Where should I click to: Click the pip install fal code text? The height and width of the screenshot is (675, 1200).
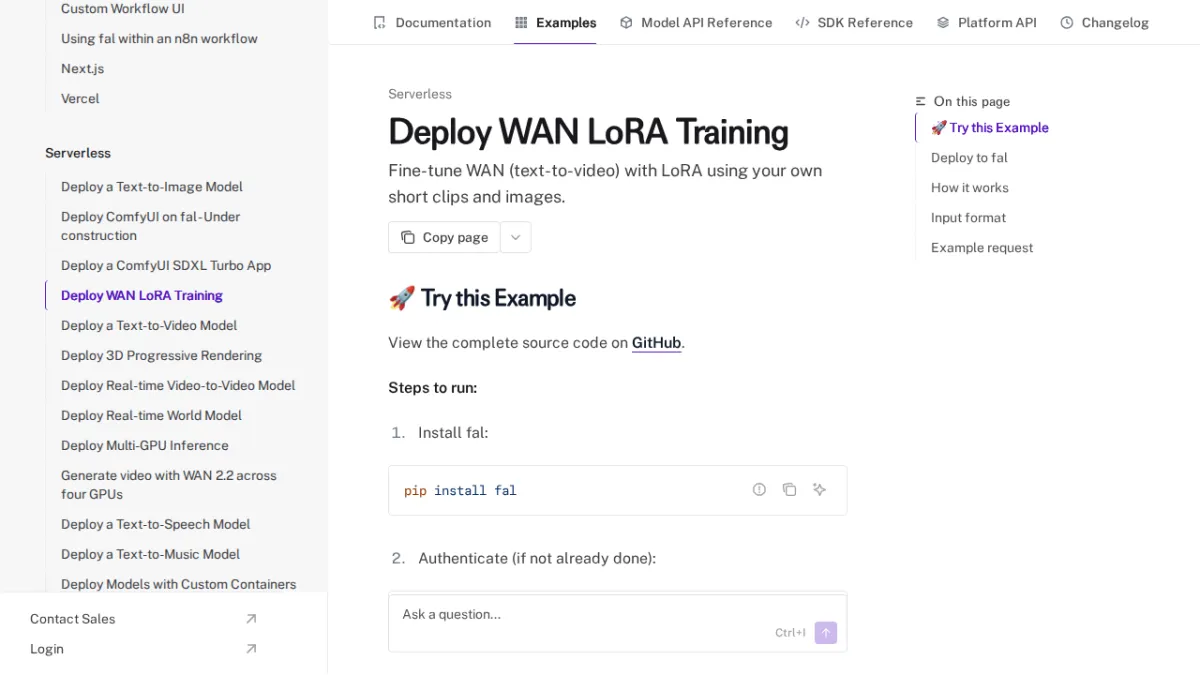tap(460, 491)
